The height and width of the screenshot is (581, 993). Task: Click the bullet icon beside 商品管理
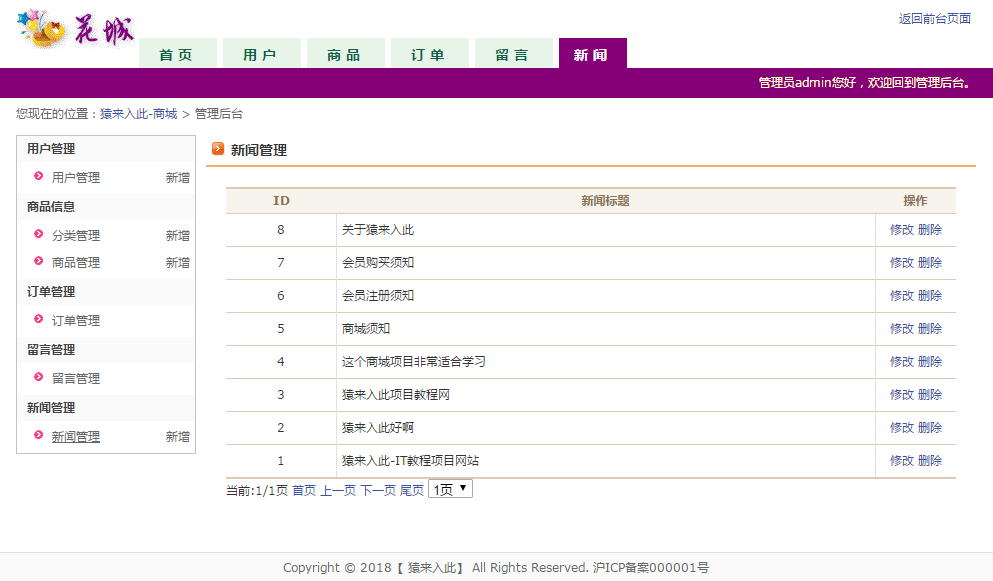39,261
